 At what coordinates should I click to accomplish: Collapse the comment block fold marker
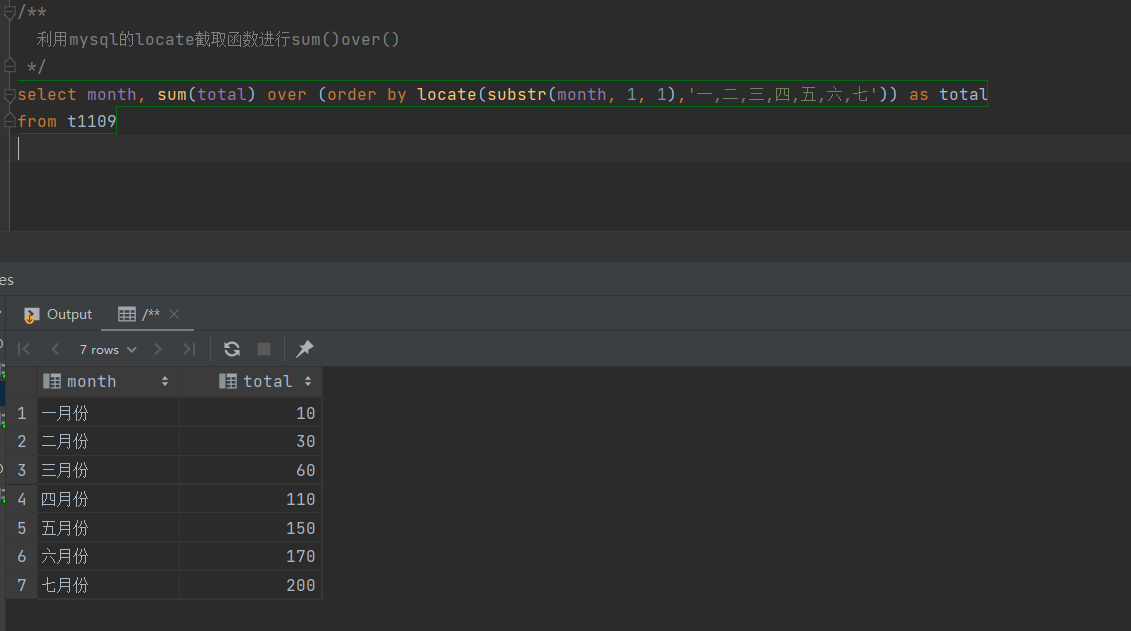tap(10, 12)
